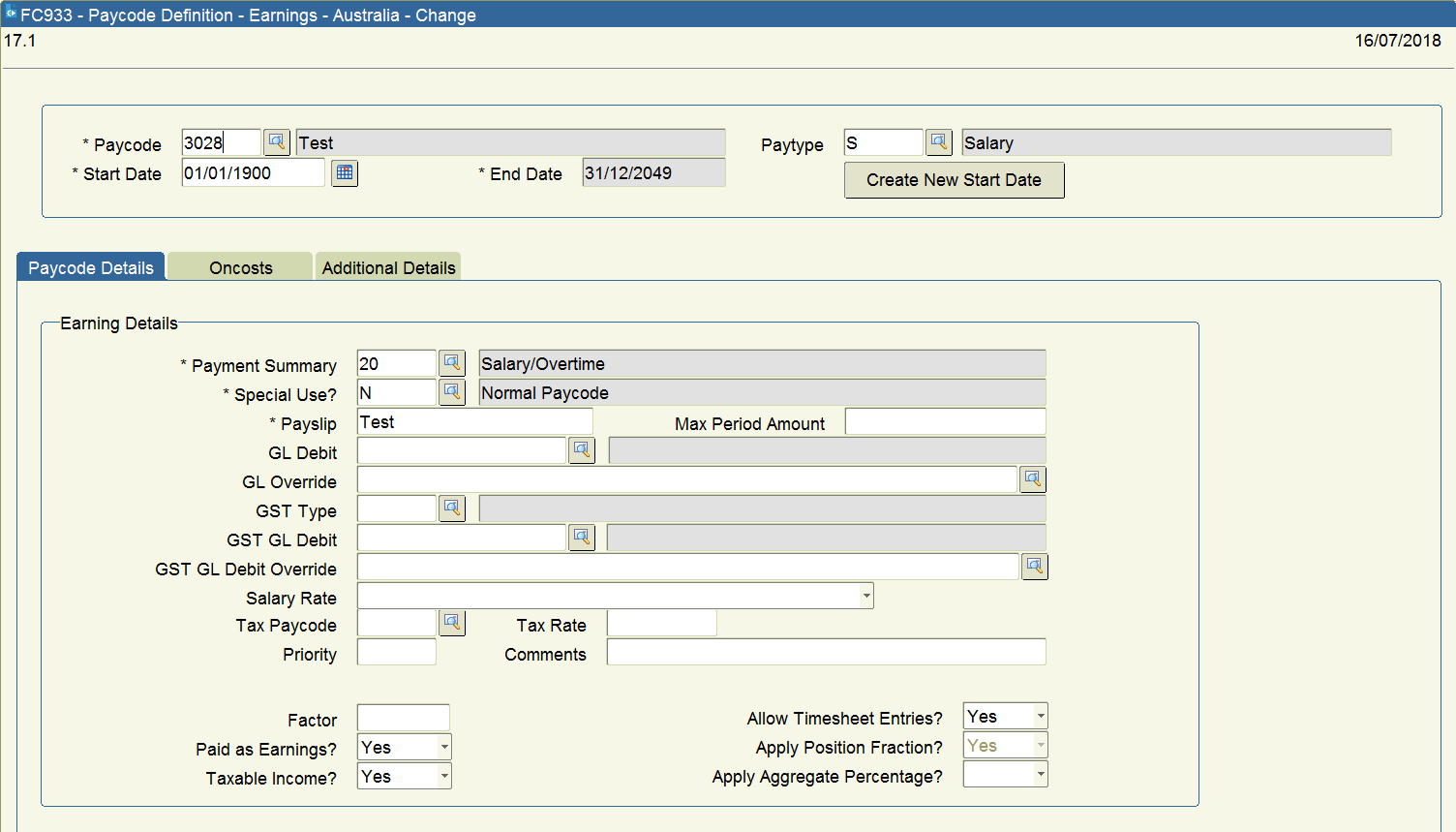1456x832 pixels.
Task: Switch to the Additional Details tab
Action: coord(387,265)
